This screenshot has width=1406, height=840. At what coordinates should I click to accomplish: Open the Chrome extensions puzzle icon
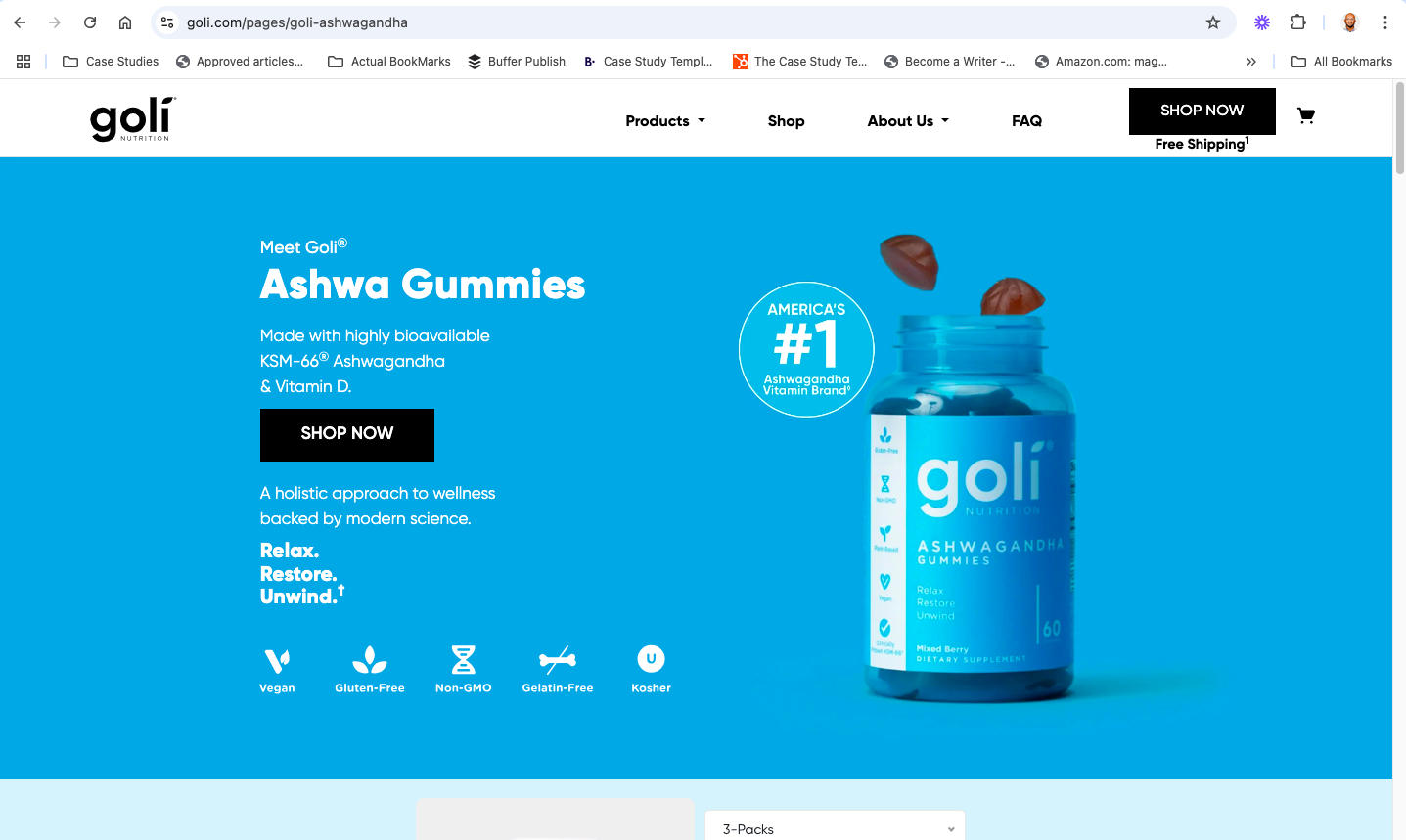(x=1298, y=22)
